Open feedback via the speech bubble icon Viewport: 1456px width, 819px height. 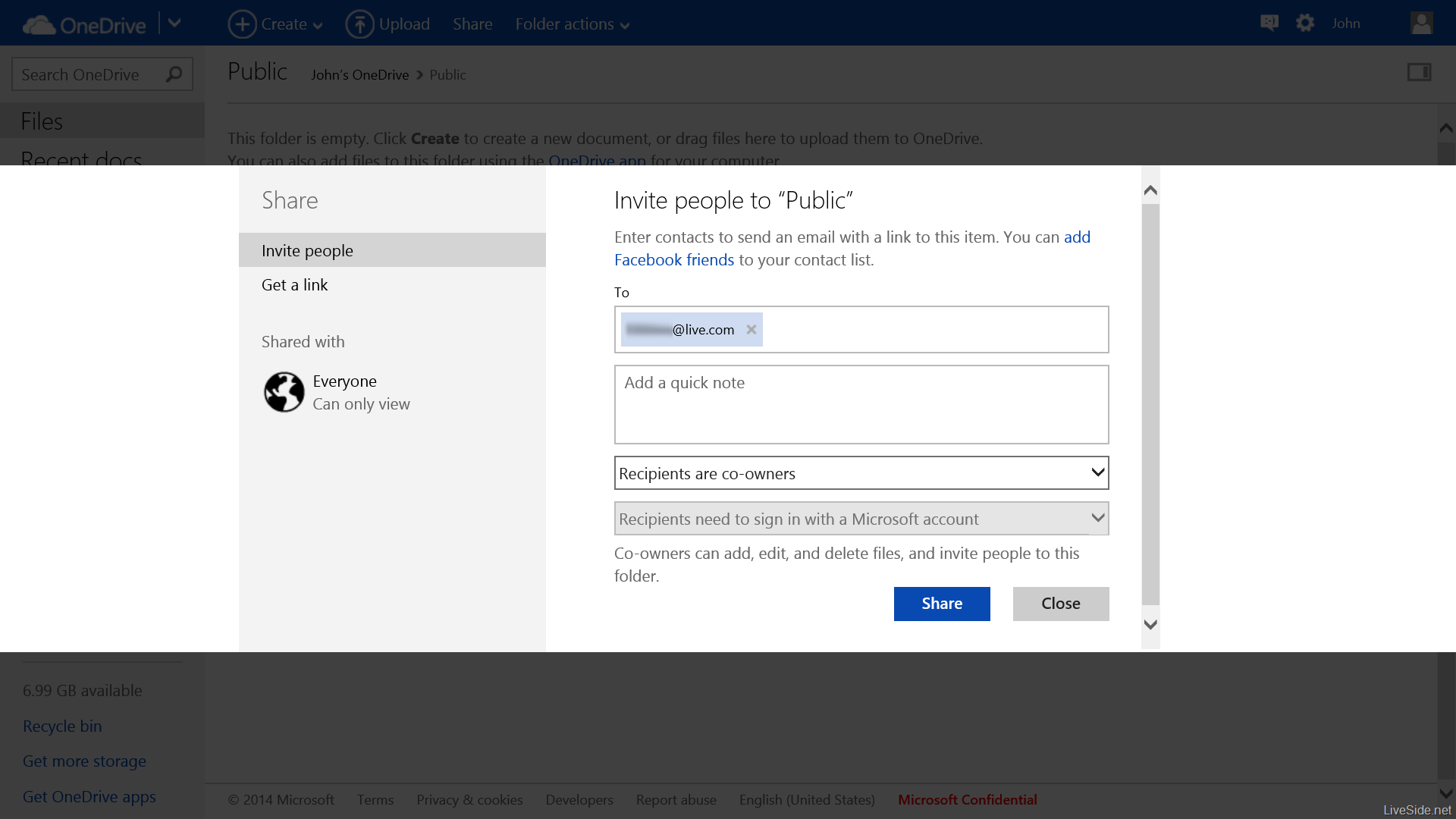tap(1269, 22)
